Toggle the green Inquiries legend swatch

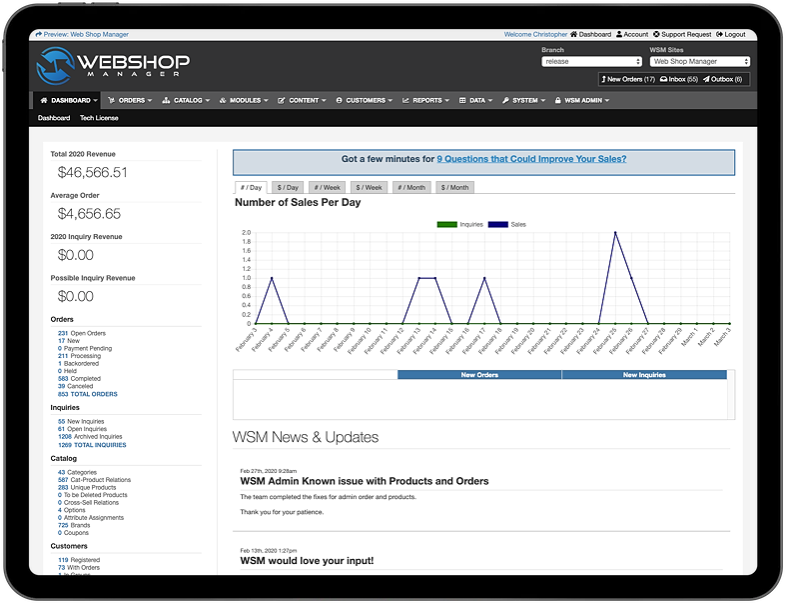tap(447, 225)
